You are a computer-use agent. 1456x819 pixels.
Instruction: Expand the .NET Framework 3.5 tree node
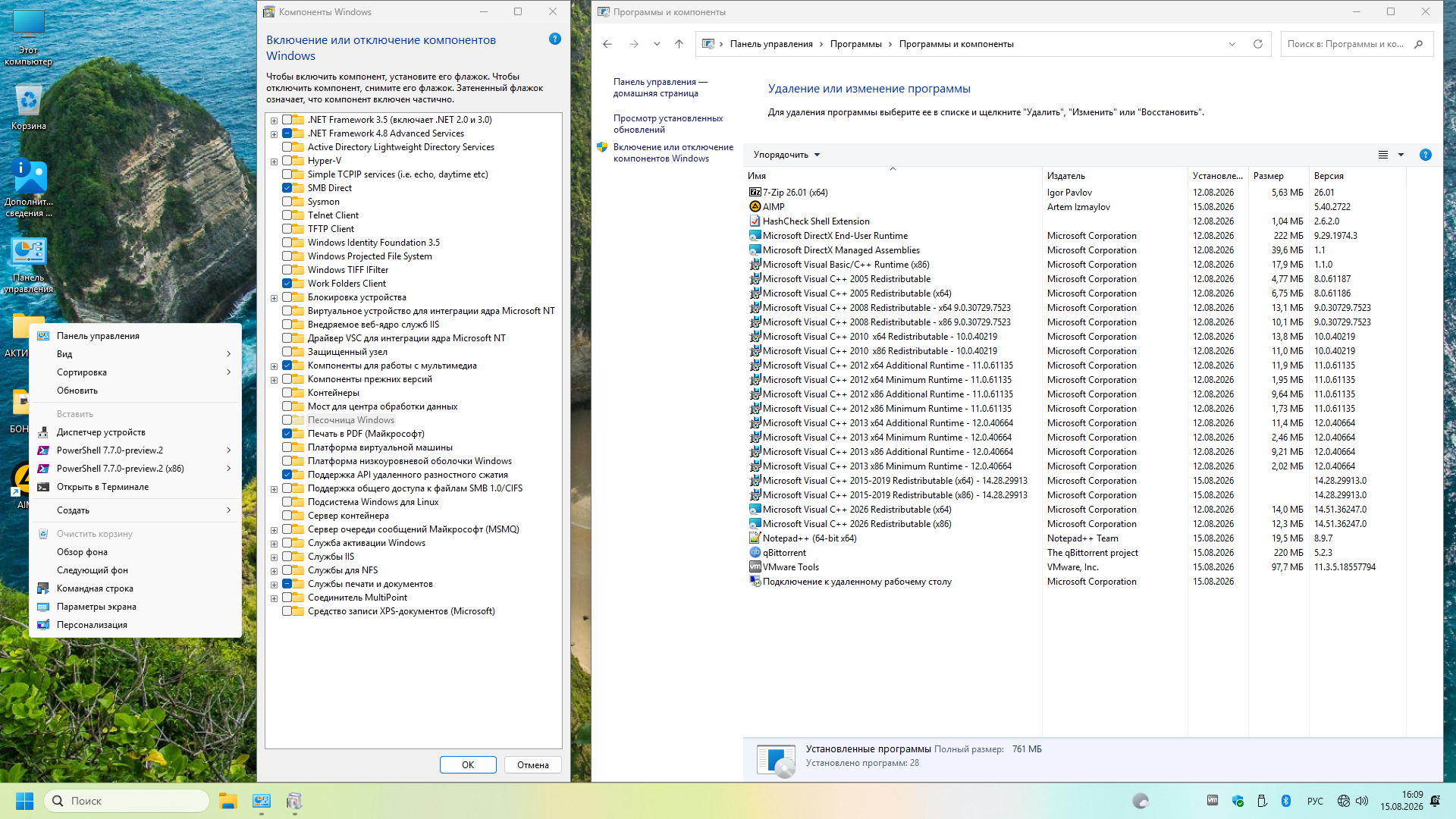point(274,121)
